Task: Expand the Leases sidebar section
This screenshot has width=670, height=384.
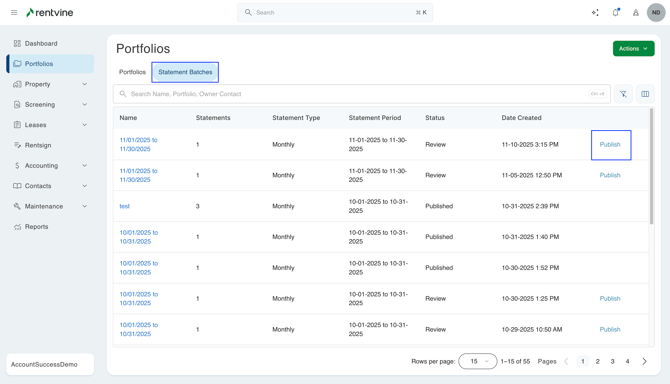Action: (x=85, y=125)
